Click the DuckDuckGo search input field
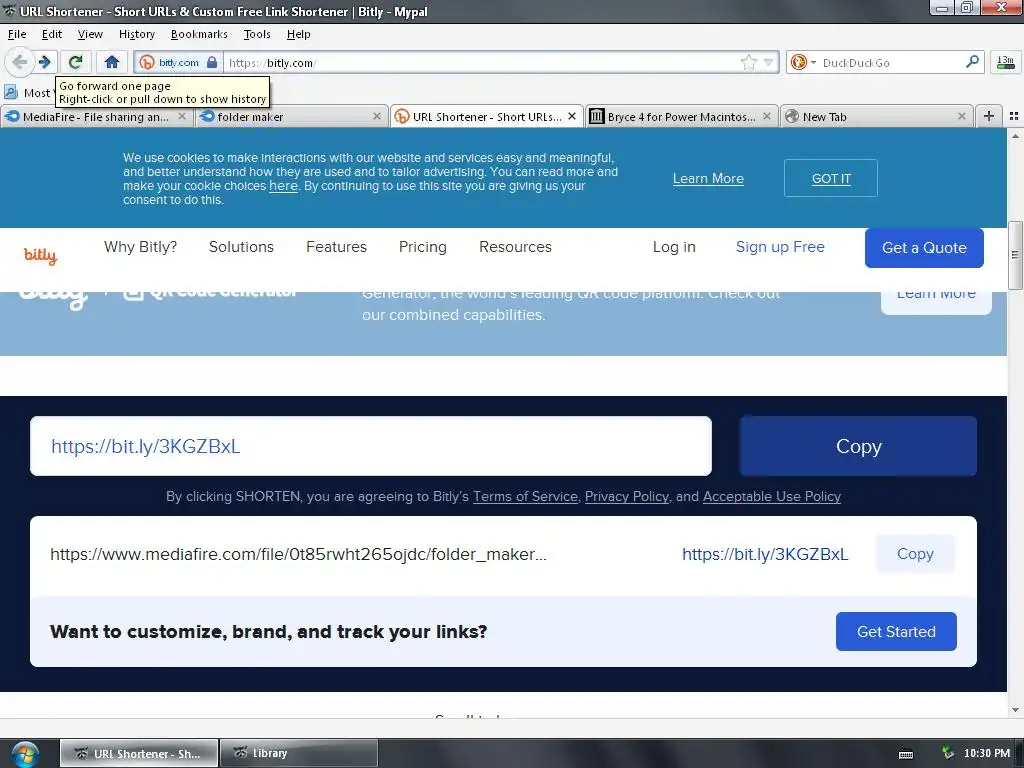 point(889,63)
